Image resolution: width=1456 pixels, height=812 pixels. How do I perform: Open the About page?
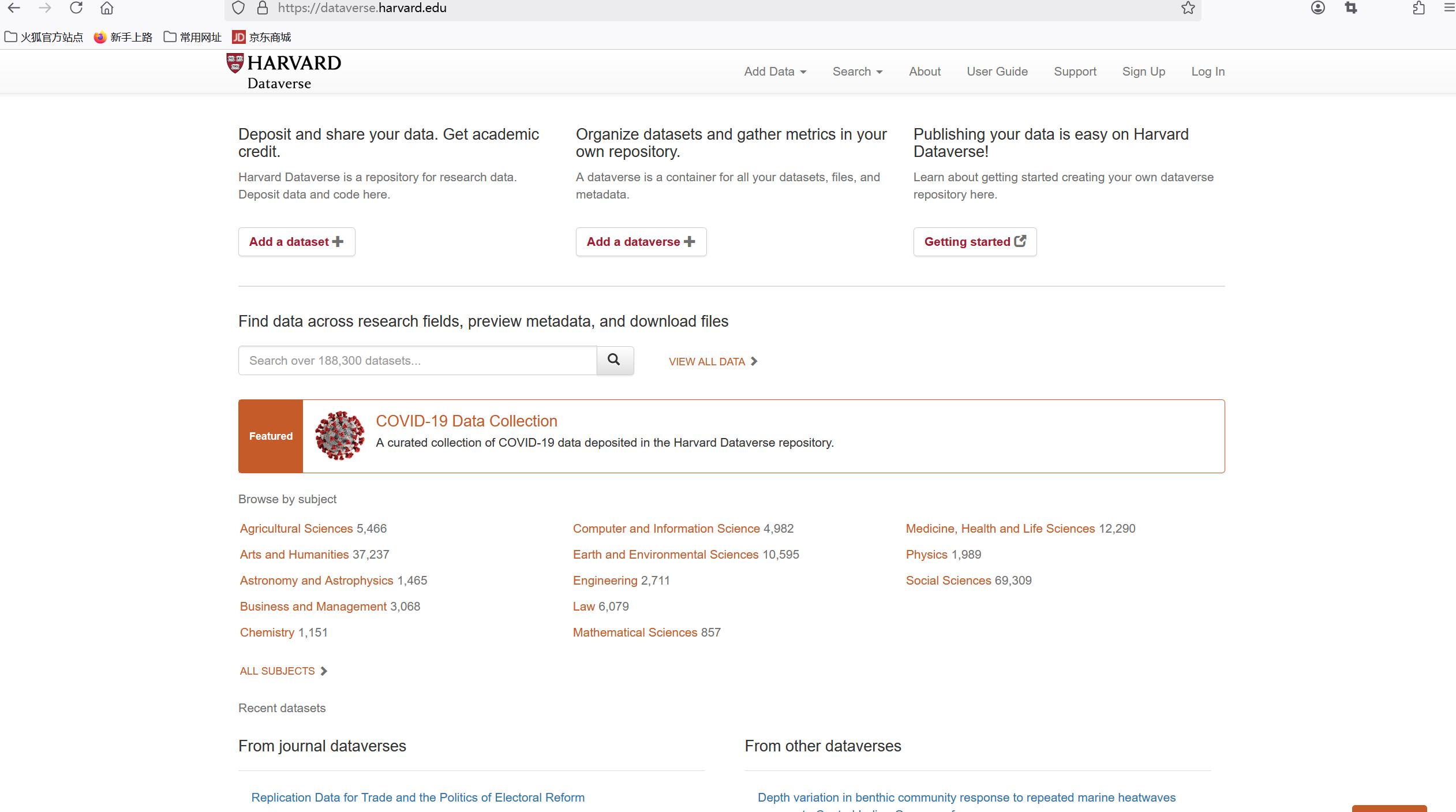[x=924, y=72]
